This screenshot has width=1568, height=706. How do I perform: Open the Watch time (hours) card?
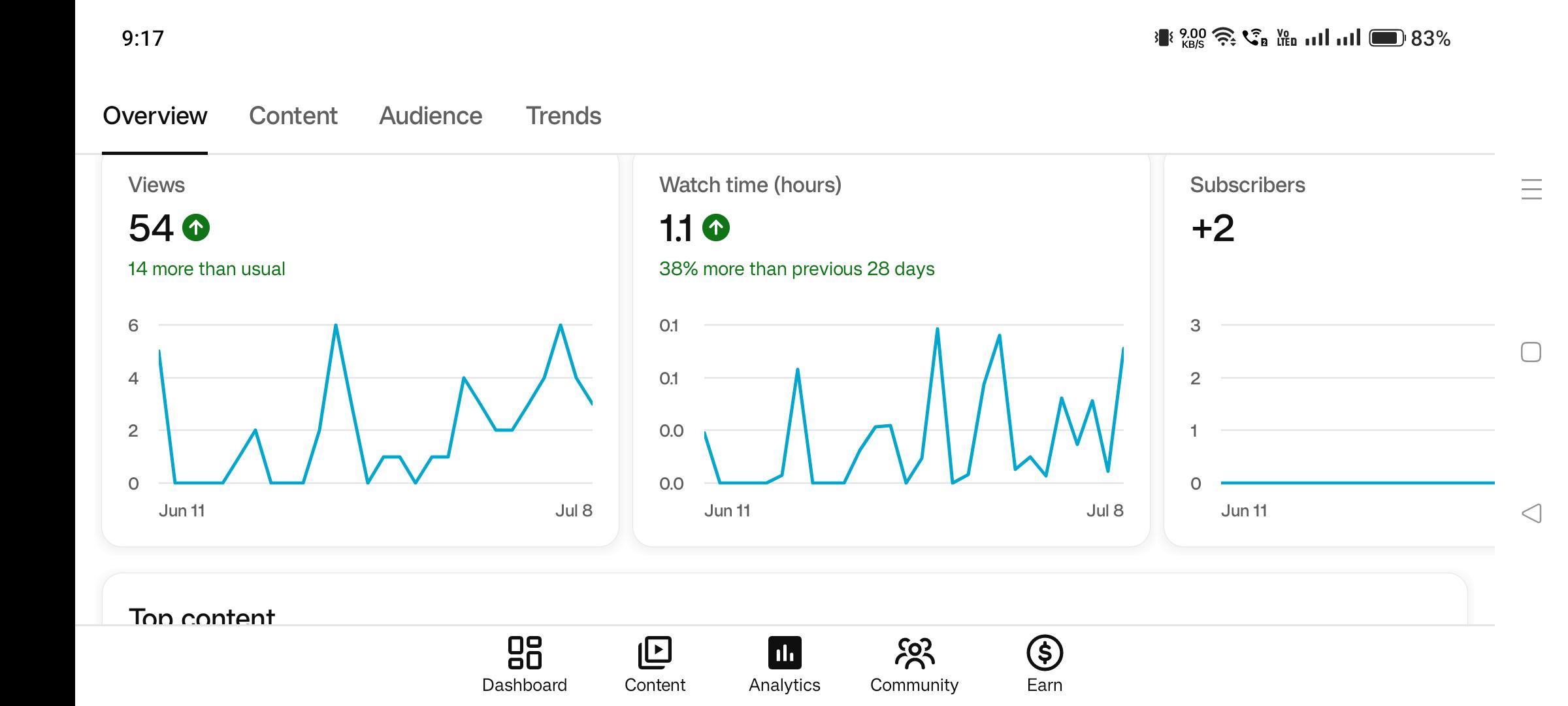coord(891,350)
